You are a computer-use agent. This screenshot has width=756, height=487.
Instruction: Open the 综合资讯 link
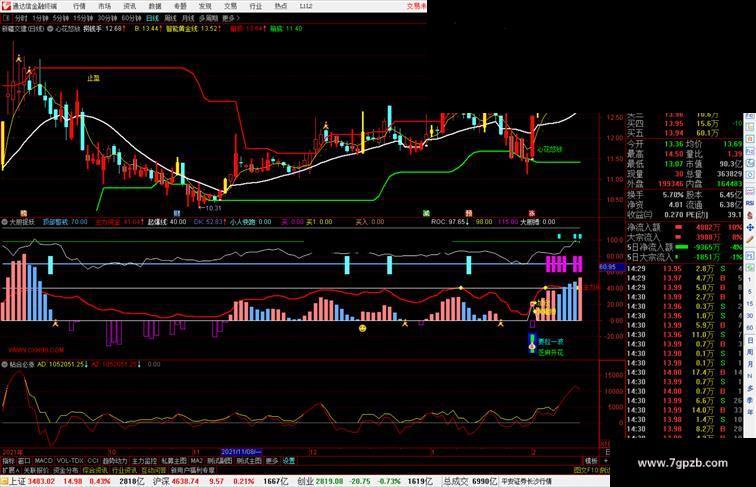(95, 470)
